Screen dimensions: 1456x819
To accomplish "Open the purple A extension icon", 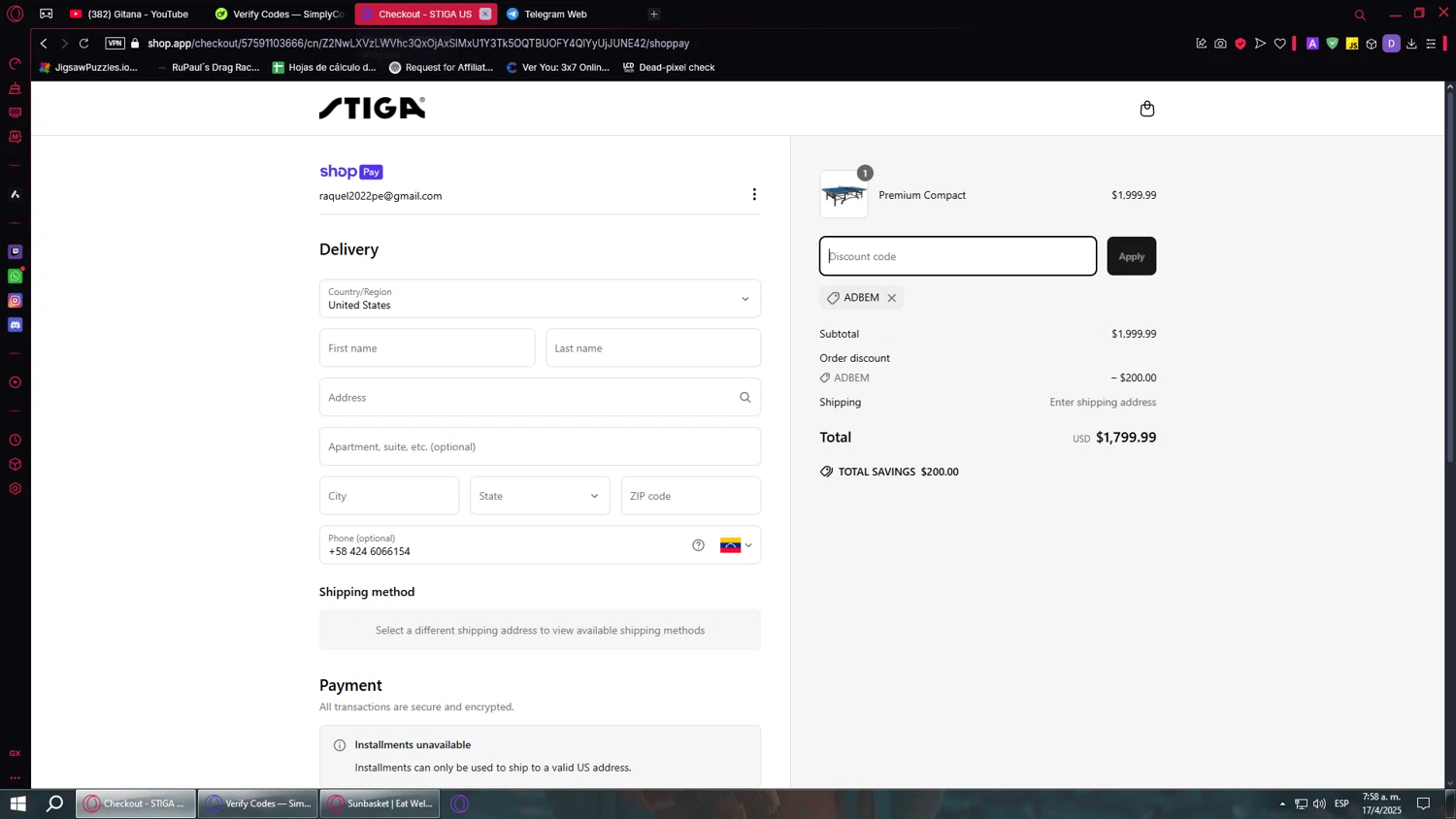I will click(1312, 44).
